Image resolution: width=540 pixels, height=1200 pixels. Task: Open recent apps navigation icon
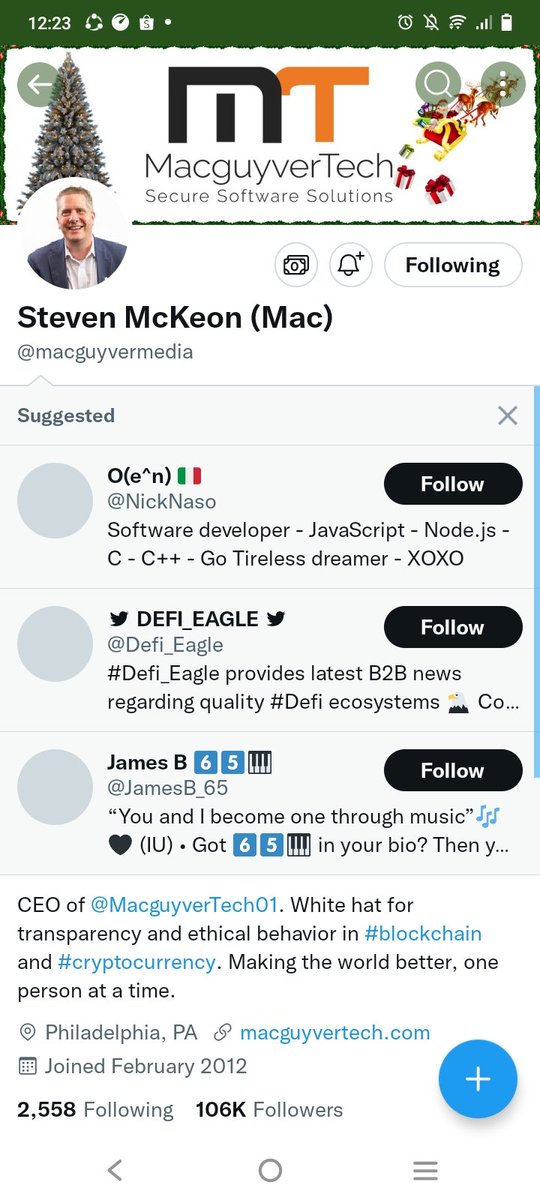click(x=425, y=1170)
